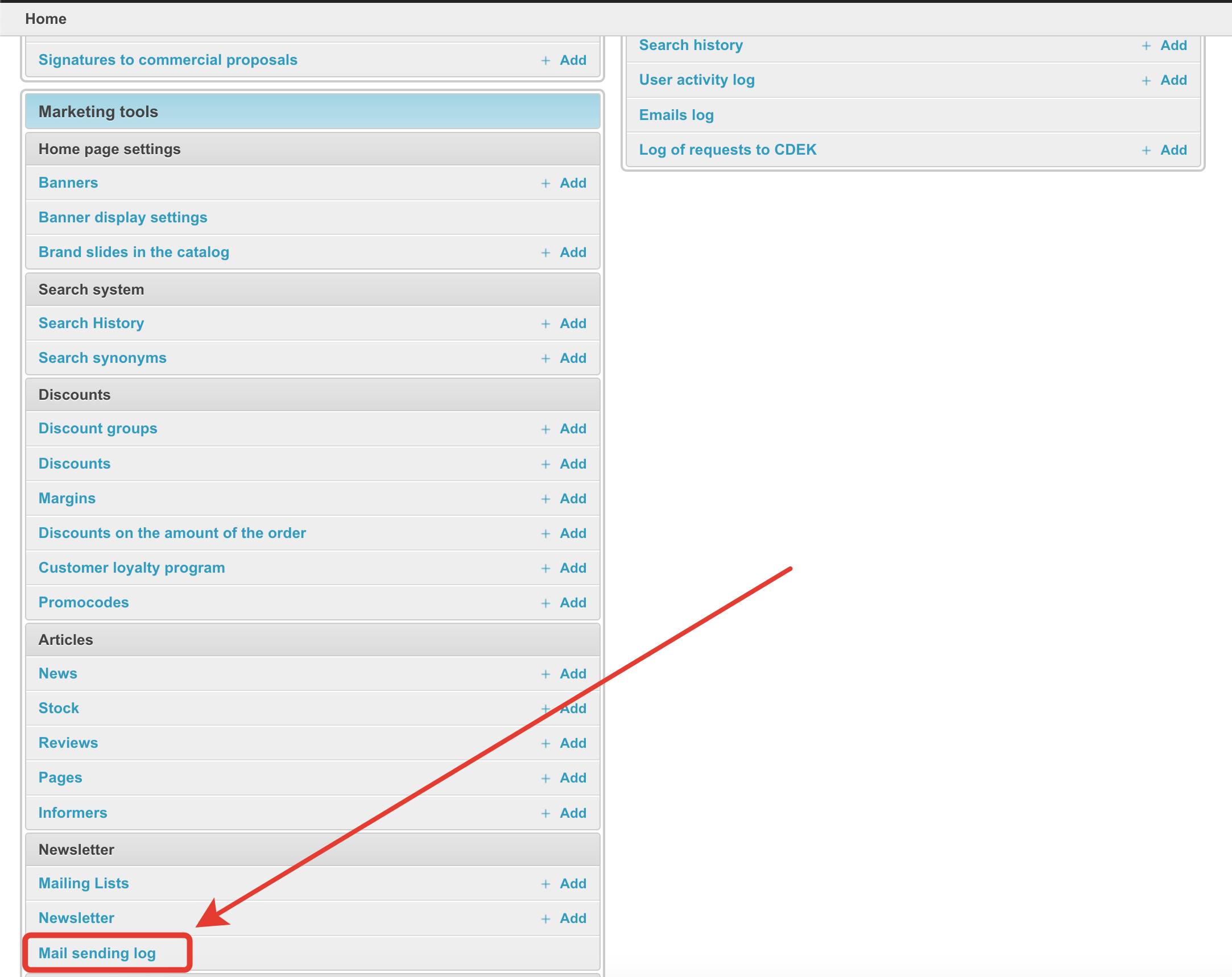
Task: Open Banner display settings
Action: pyautogui.click(x=123, y=218)
